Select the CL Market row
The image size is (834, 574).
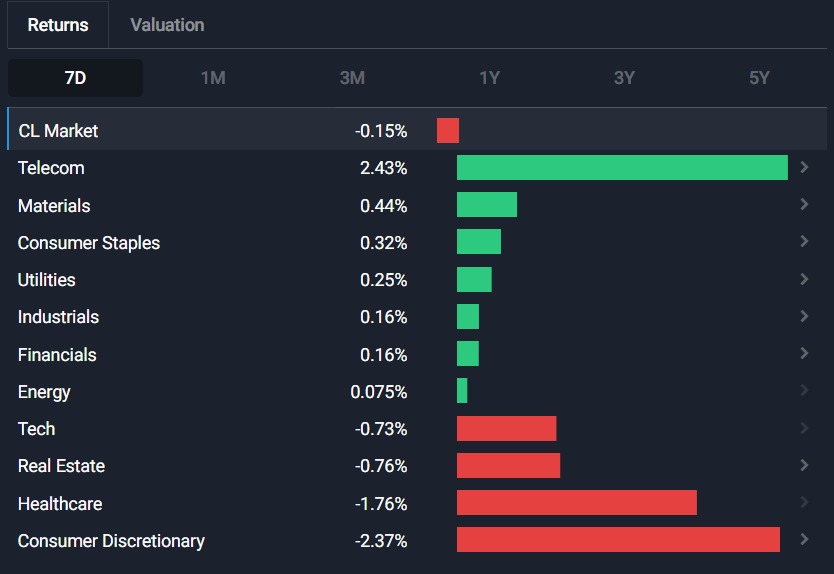point(58,131)
